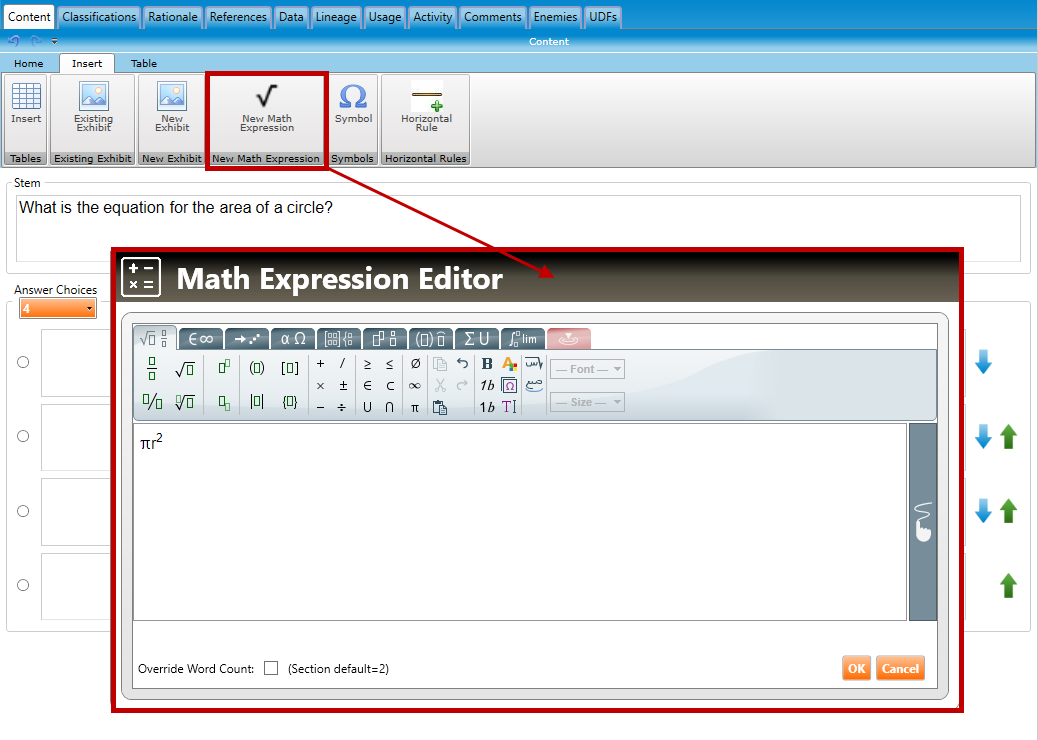Switch to the Classifications tab
This screenshot has height=740, width=1038.
point(99,17)
